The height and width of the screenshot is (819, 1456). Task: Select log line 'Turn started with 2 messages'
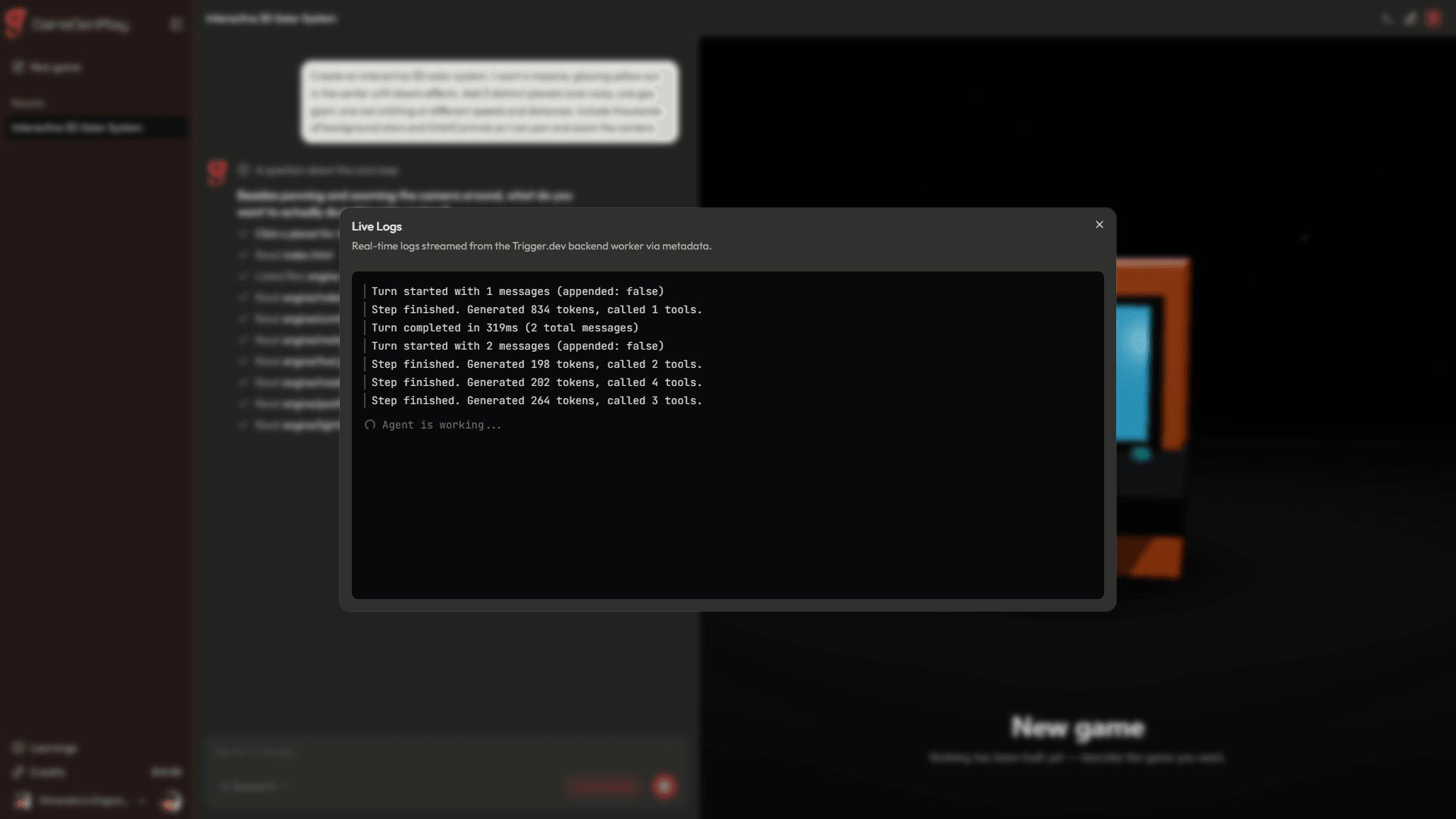click(x=518, y=346)
